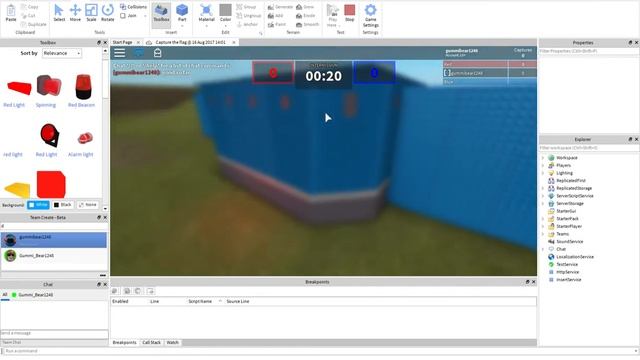Viewport: 640px width, 360px height.
Task: Expand the Players tree node
Action: click(x=543, y=165)
